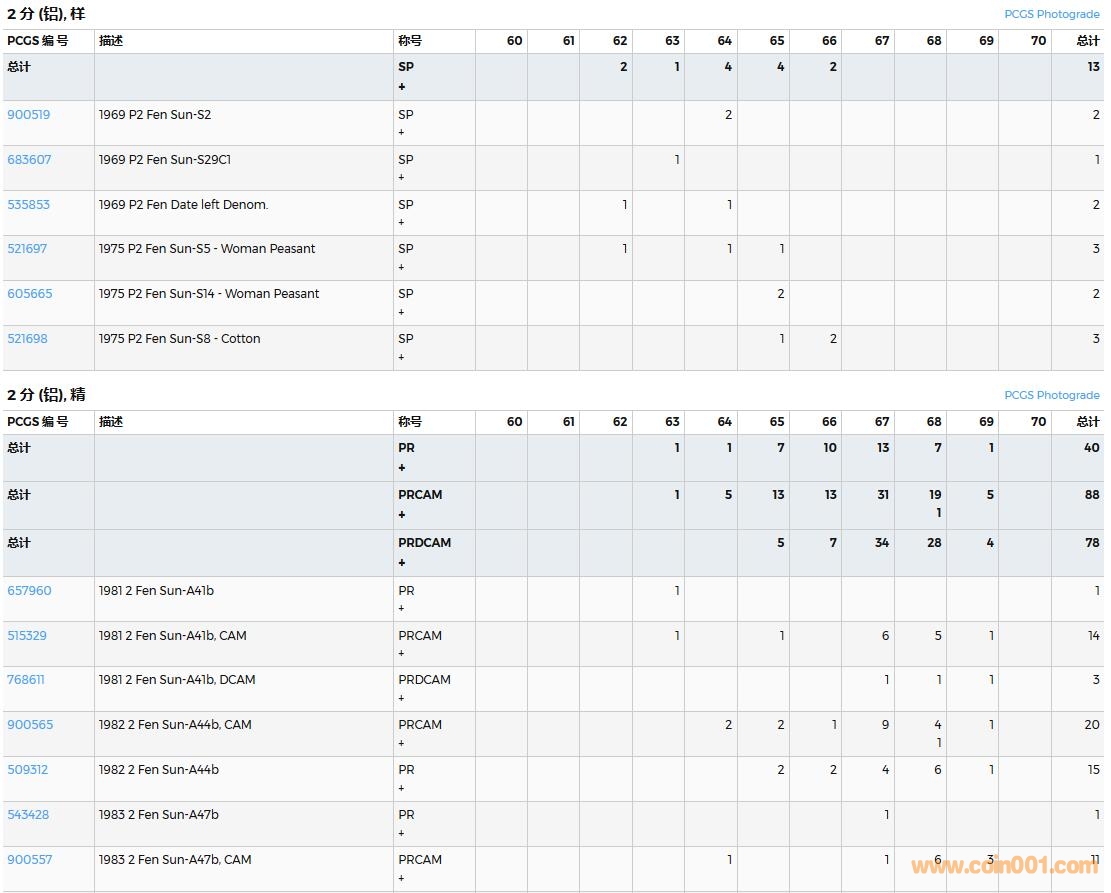
Task: Open PCGS number 509312 link
Action: tap(27, 770)
